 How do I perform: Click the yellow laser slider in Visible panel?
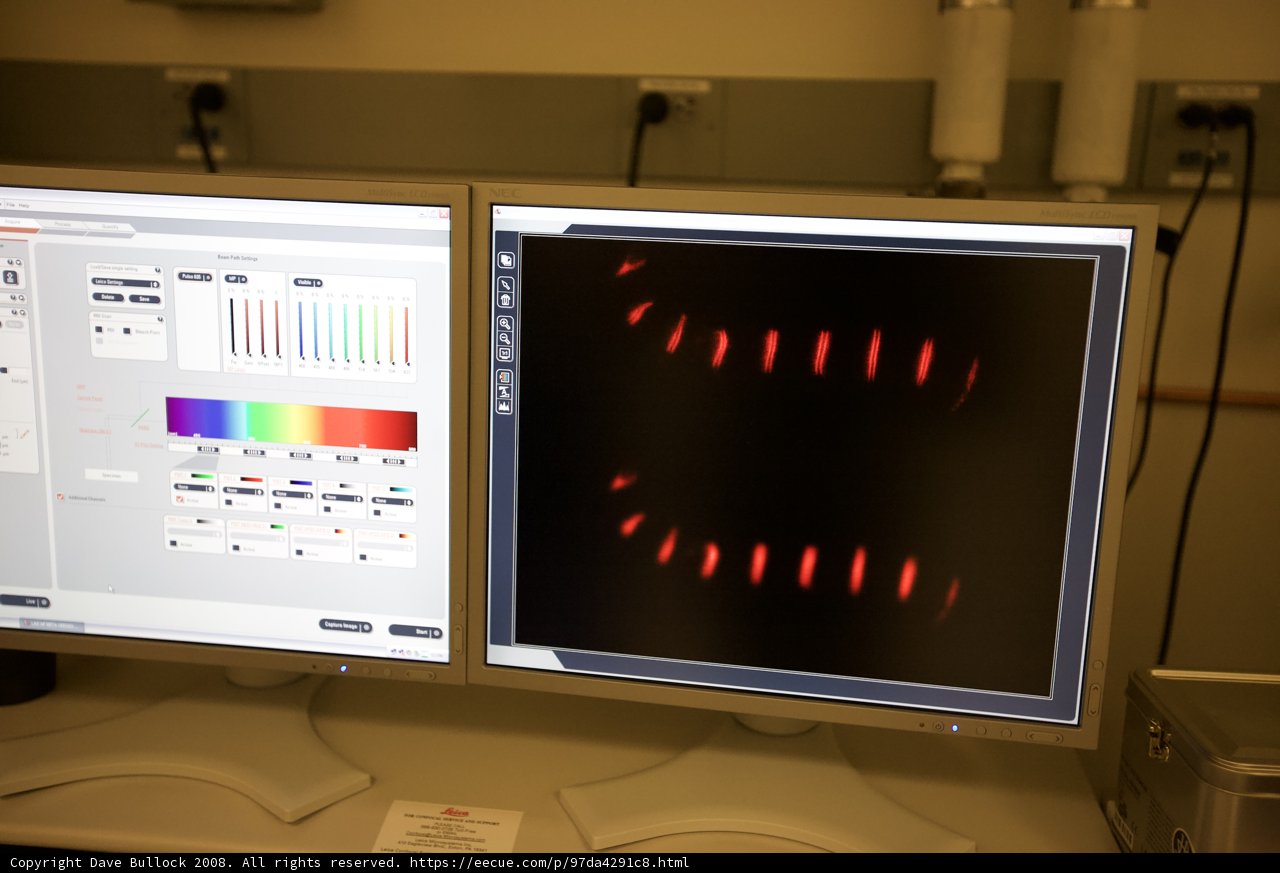(x=391, y=335)
